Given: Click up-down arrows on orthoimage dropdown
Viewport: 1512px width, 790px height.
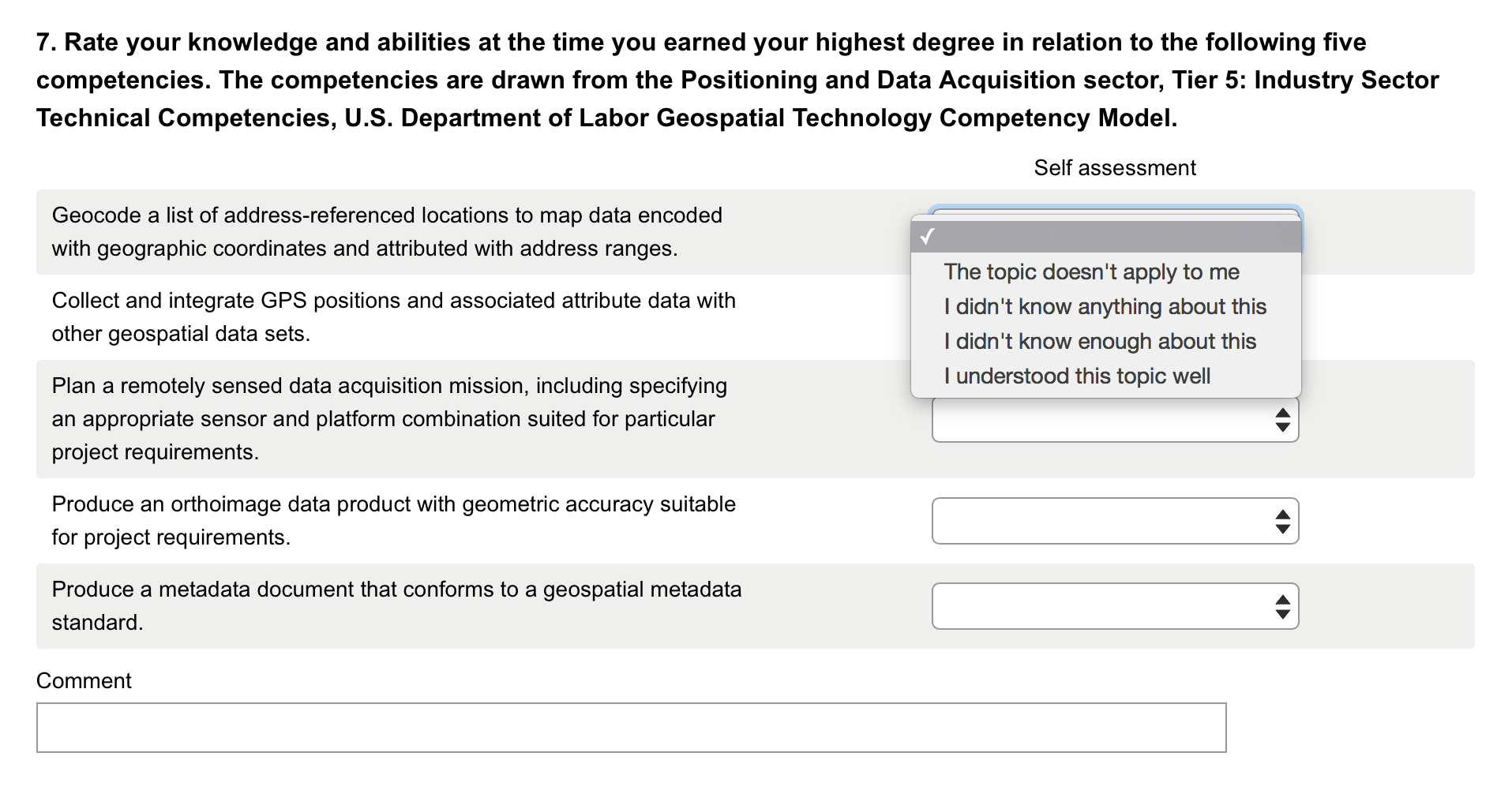Looking at the screenshot, I should coord(1282,521).
